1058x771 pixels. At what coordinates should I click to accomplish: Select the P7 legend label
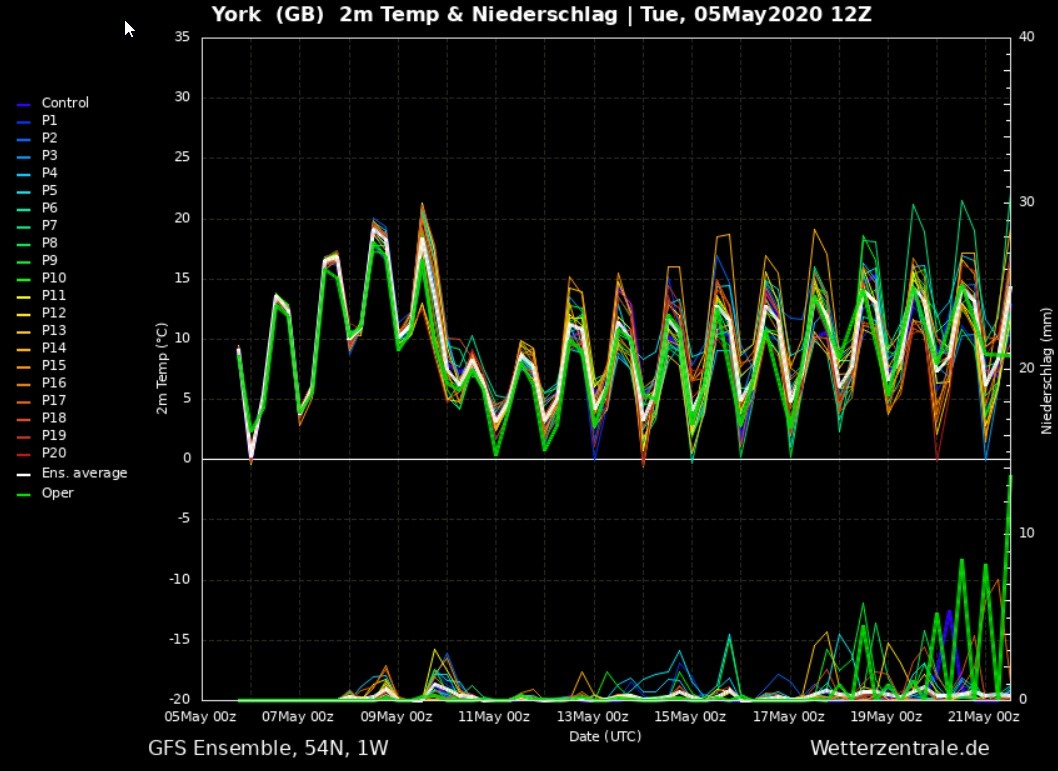tap(49, 225)
